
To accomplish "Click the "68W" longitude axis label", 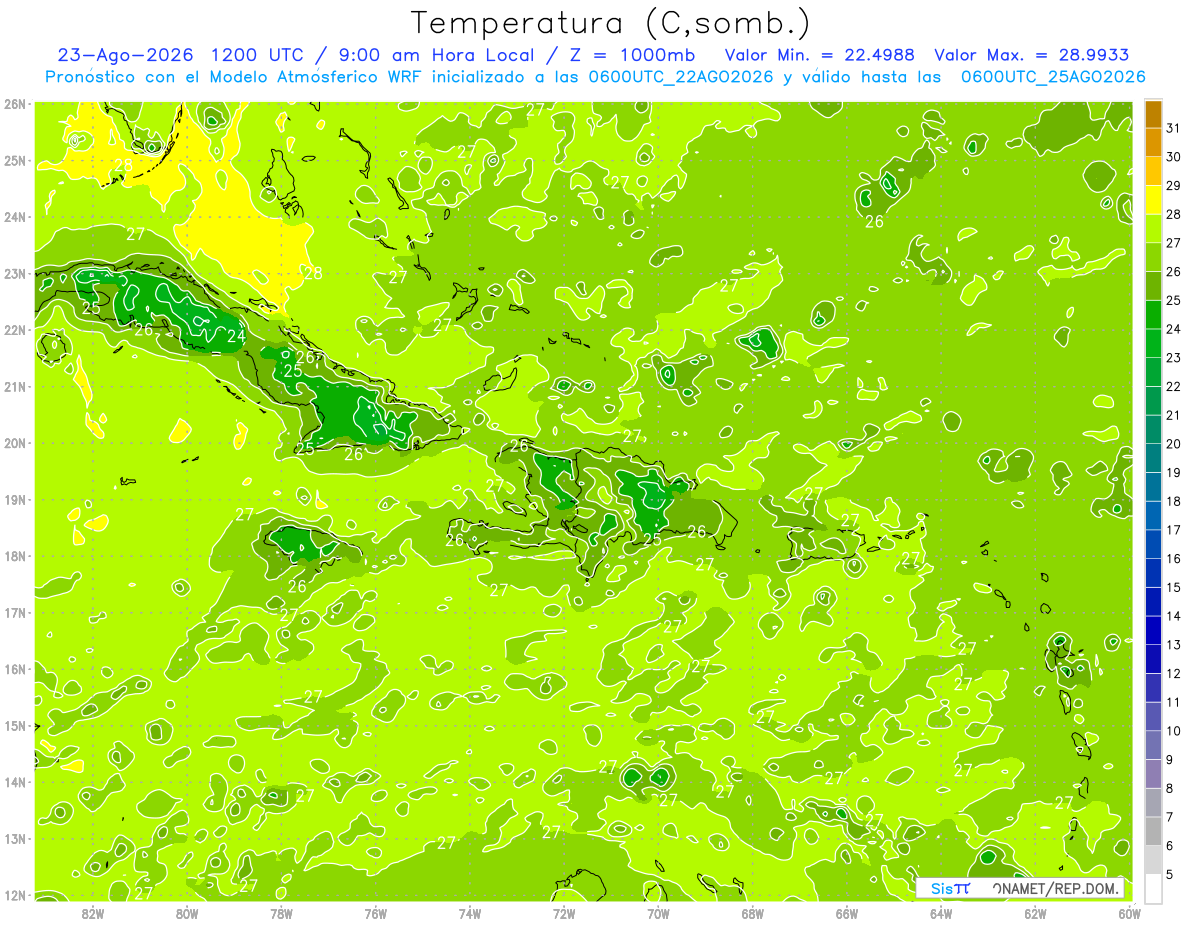I will pyautogui.click(x=752, y=913).
